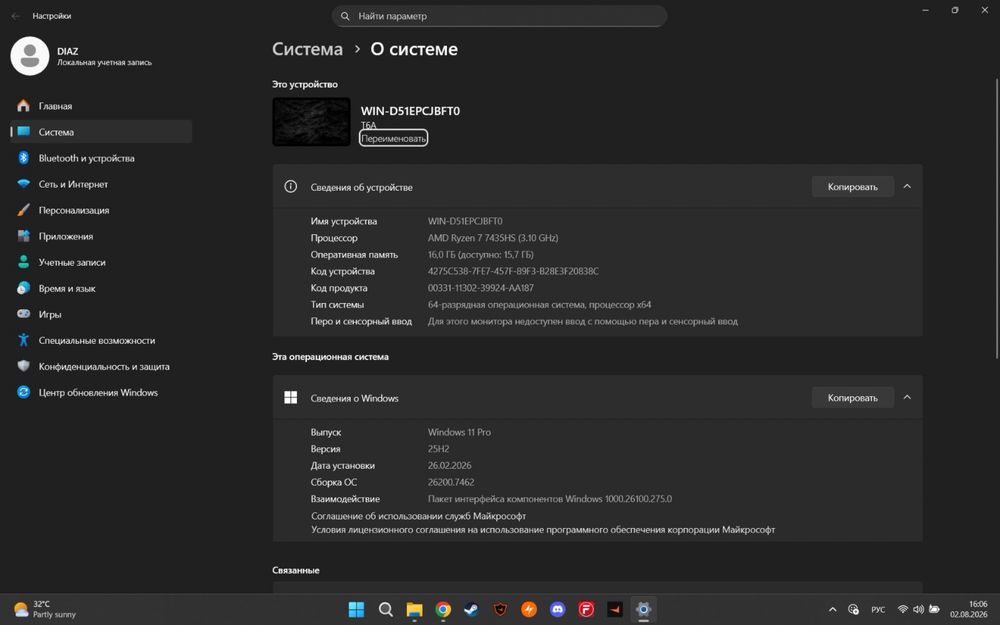Click the РУС language indicator
Viewport: 1000px width, 625px height.
pyautogui.click(x=878, y=610)
